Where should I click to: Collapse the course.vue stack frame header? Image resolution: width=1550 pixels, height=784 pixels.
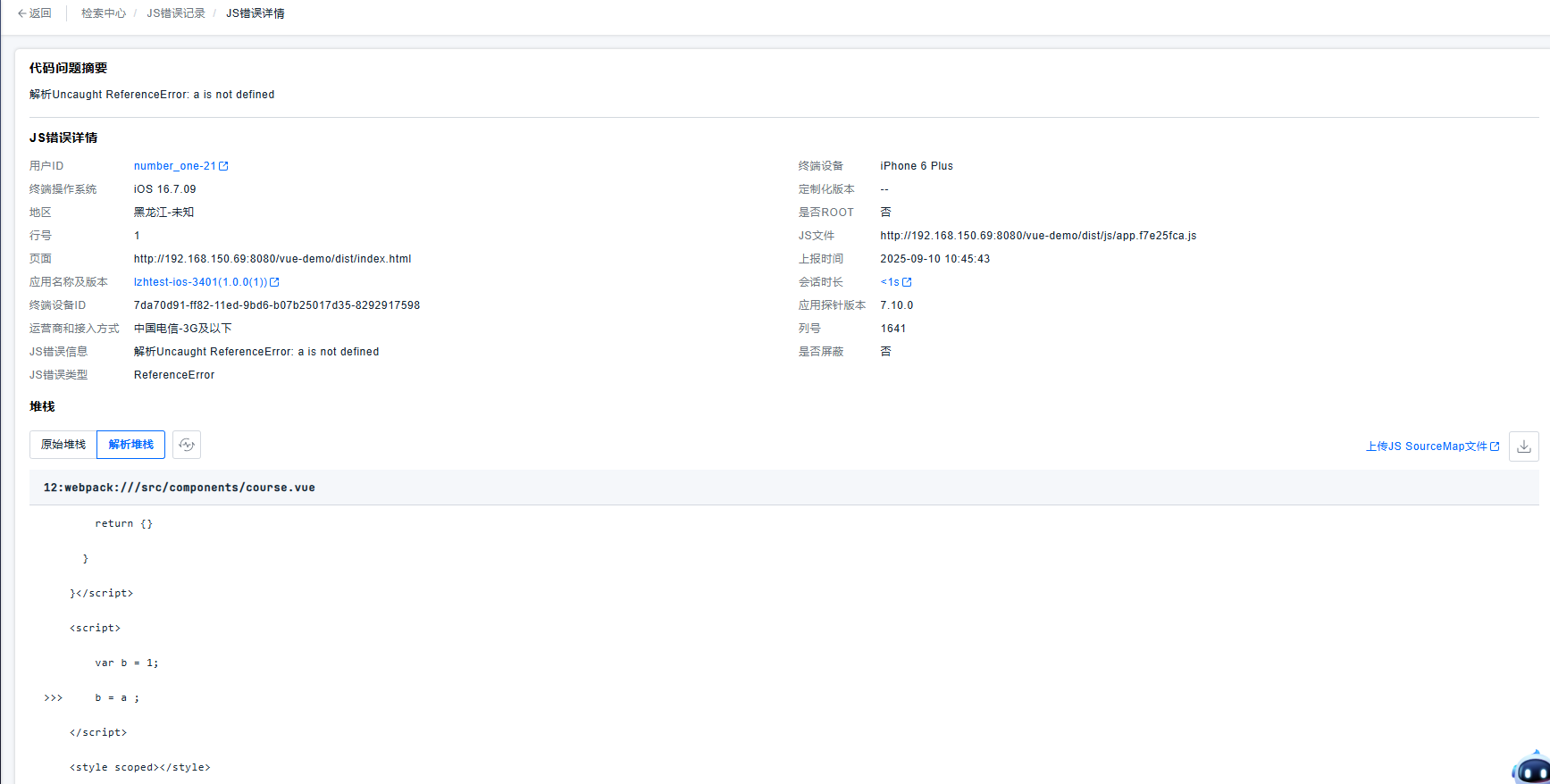[x=179, y=488]
